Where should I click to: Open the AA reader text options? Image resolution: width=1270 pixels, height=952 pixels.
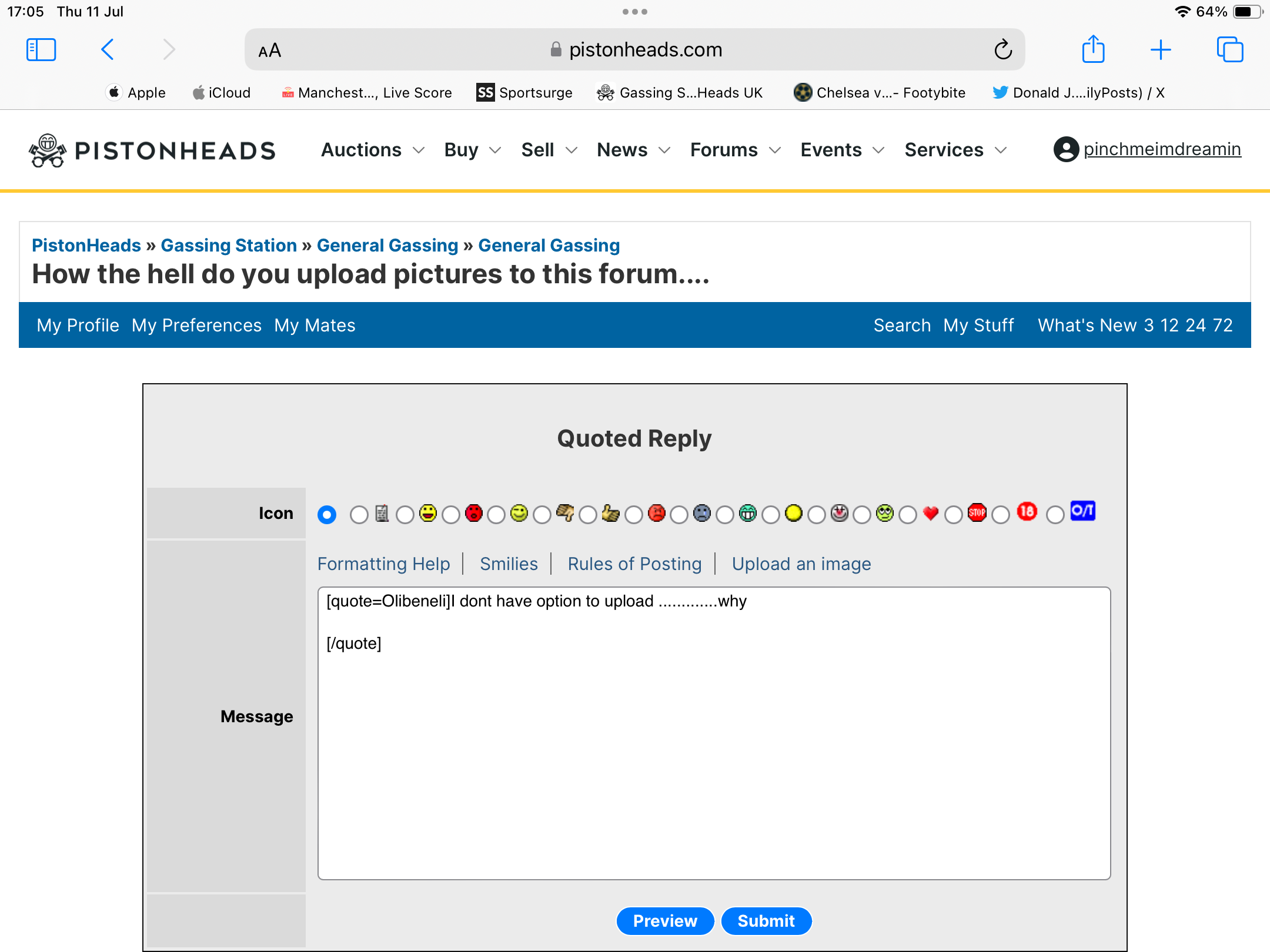(x=270, y=51)
